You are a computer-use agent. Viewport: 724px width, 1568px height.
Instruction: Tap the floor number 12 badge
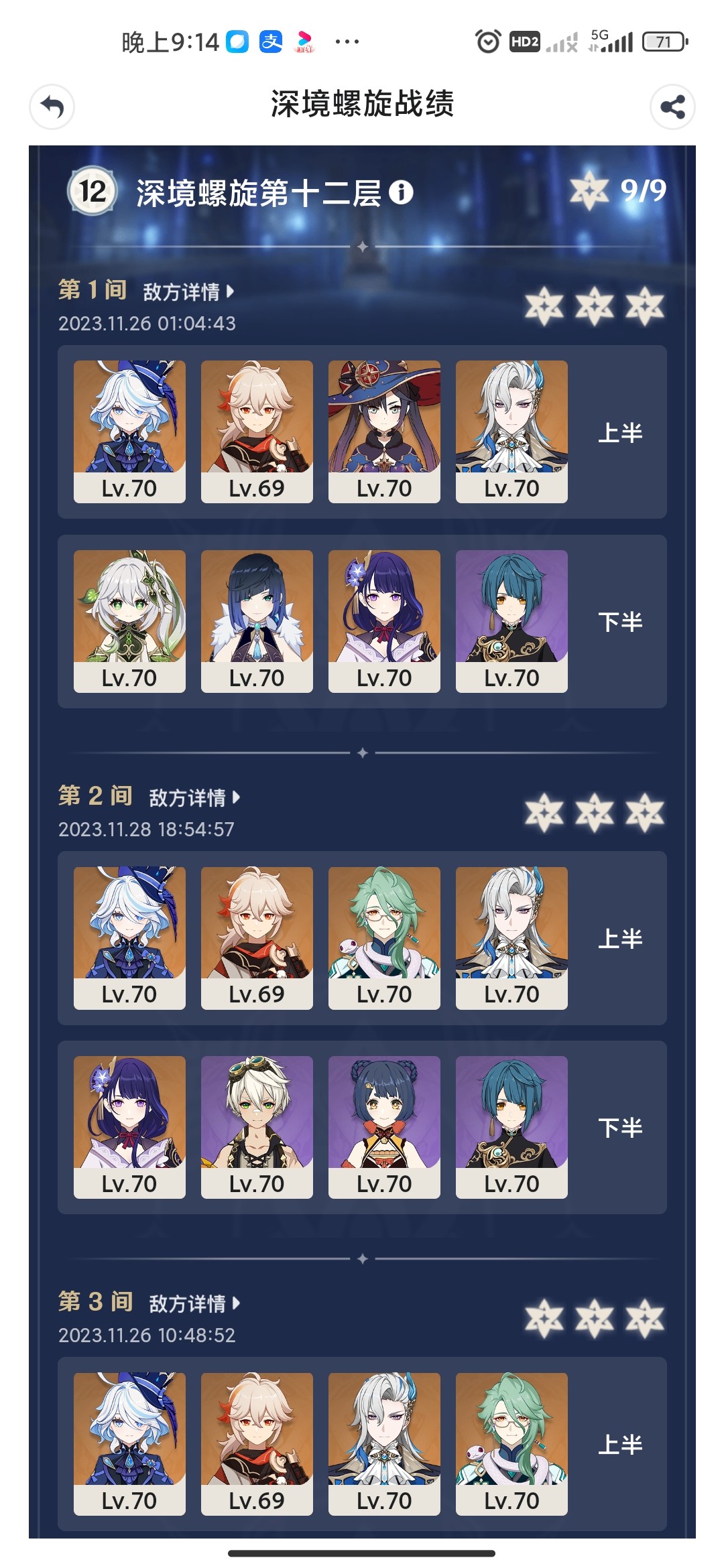(93, 191)
